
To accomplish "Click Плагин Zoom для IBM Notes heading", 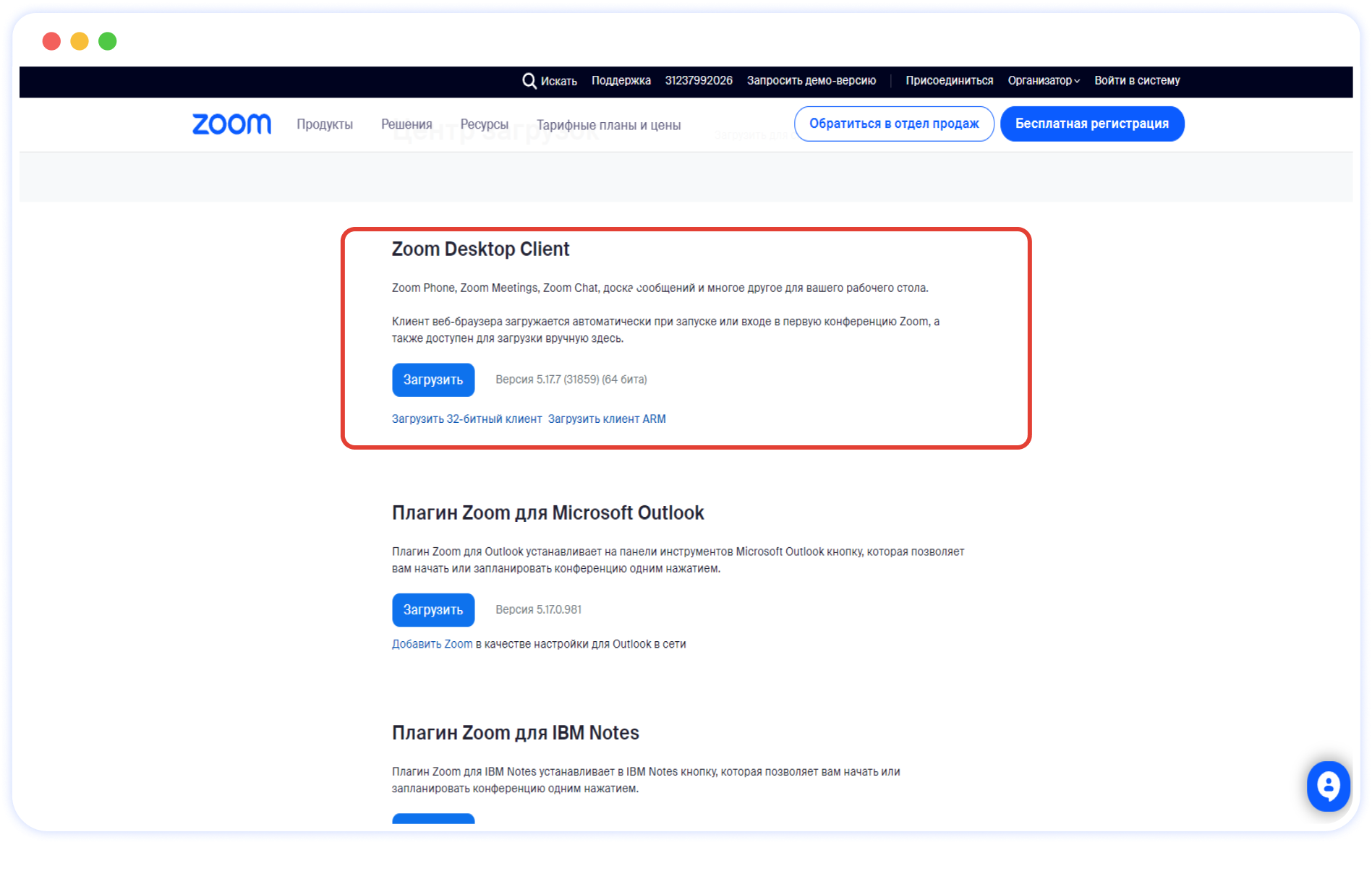I will coord(515,733).
